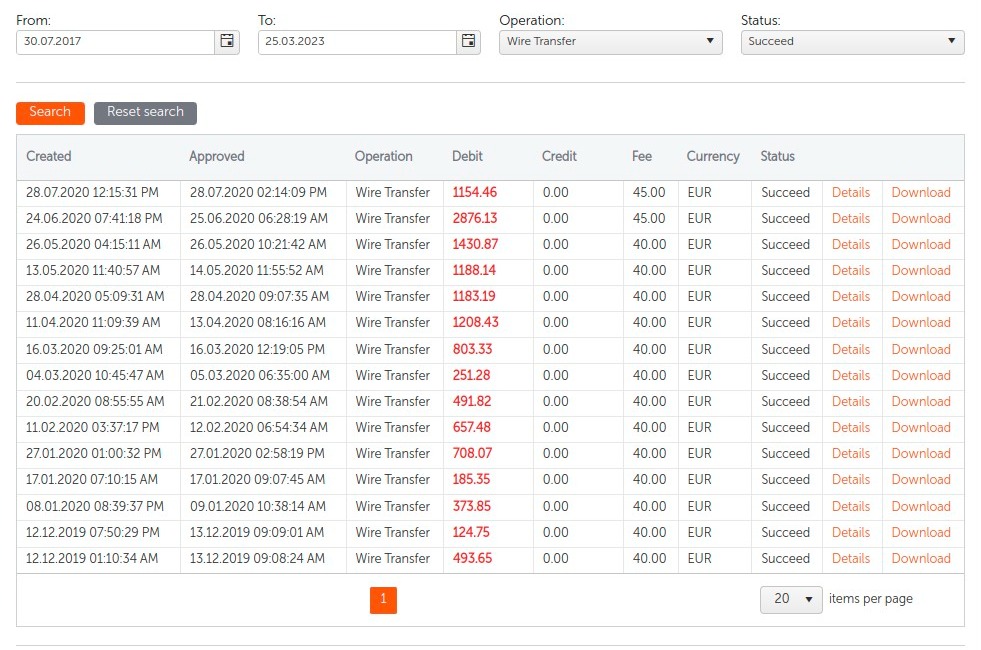Expand the Operation dropdown showing Wire Transfer
The width and height of the screenshot is (981, 650).
tap(610, 42)
